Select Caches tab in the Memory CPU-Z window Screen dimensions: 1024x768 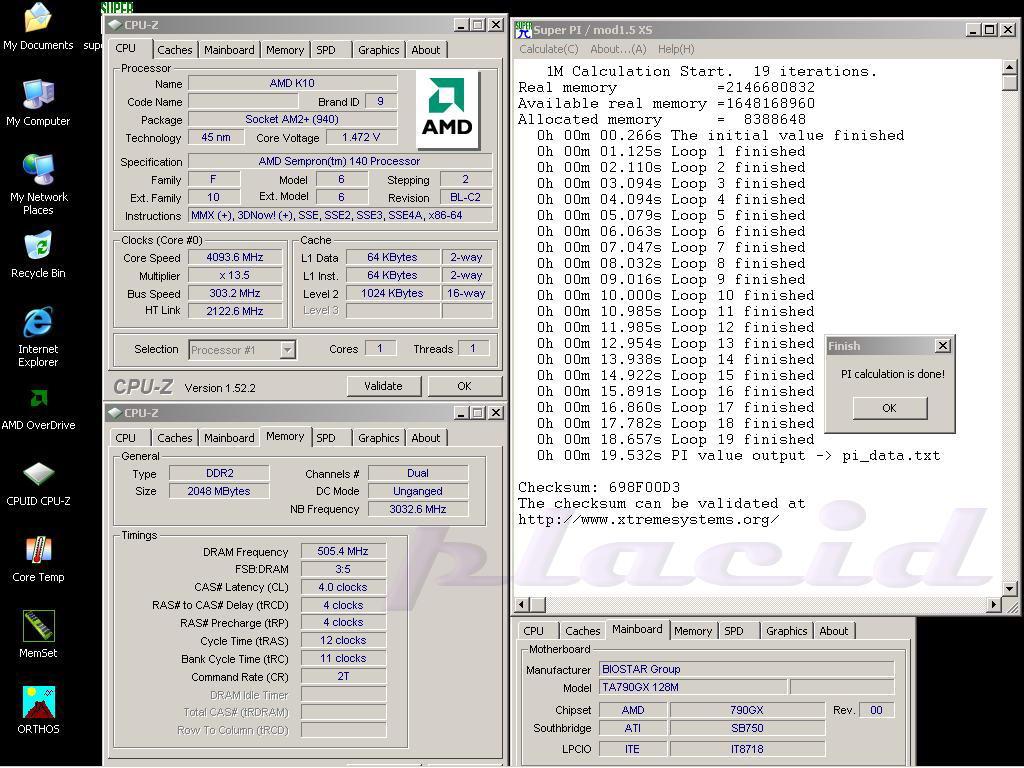174,438
